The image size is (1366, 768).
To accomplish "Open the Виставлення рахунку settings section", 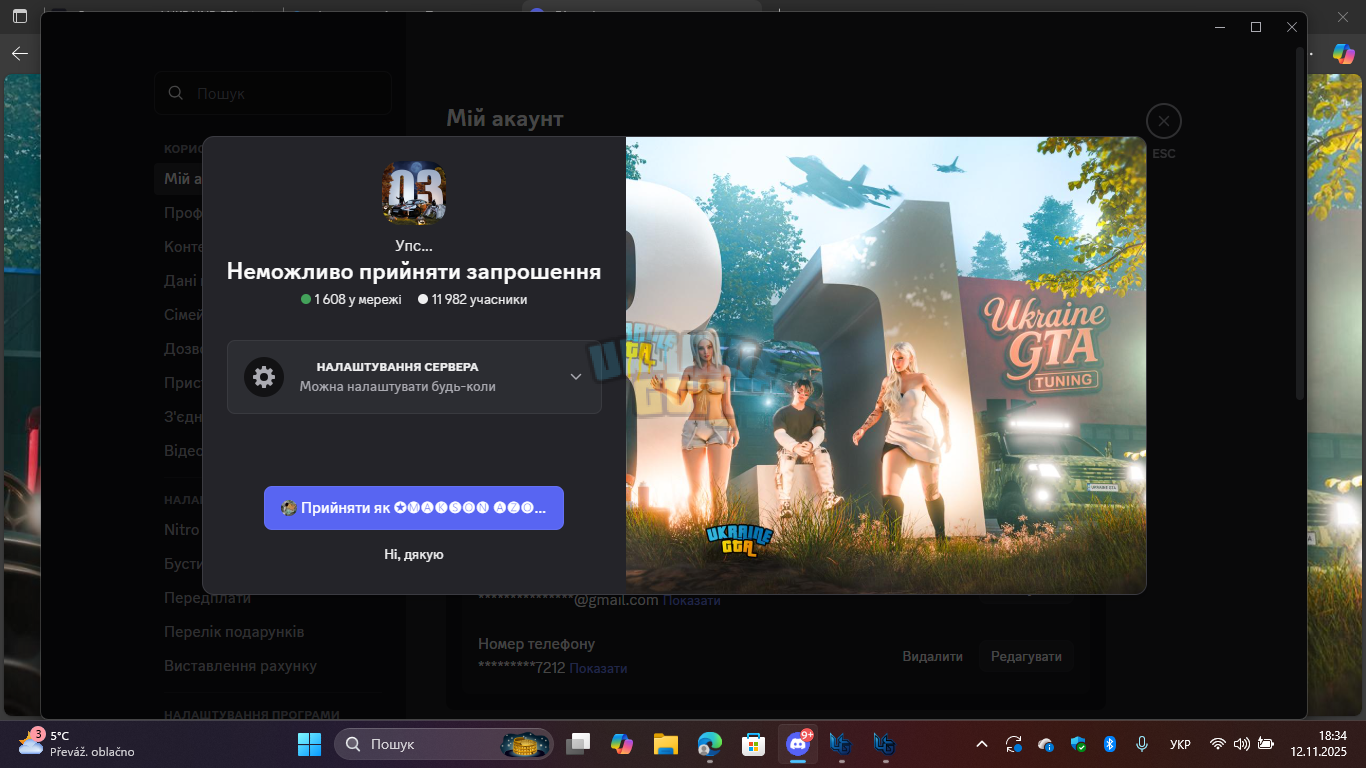I will coord(240,666).
